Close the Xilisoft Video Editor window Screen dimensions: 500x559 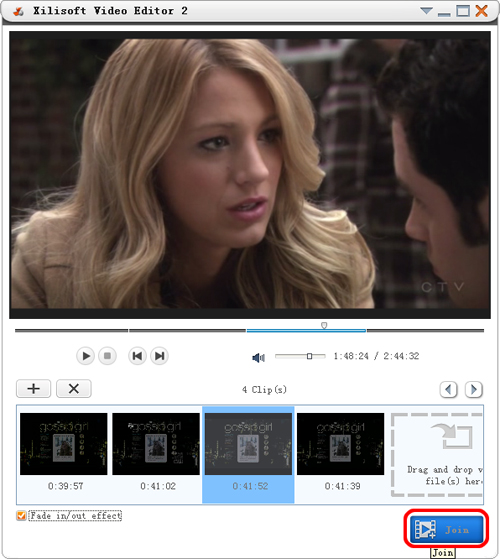[x=481, y=11]
